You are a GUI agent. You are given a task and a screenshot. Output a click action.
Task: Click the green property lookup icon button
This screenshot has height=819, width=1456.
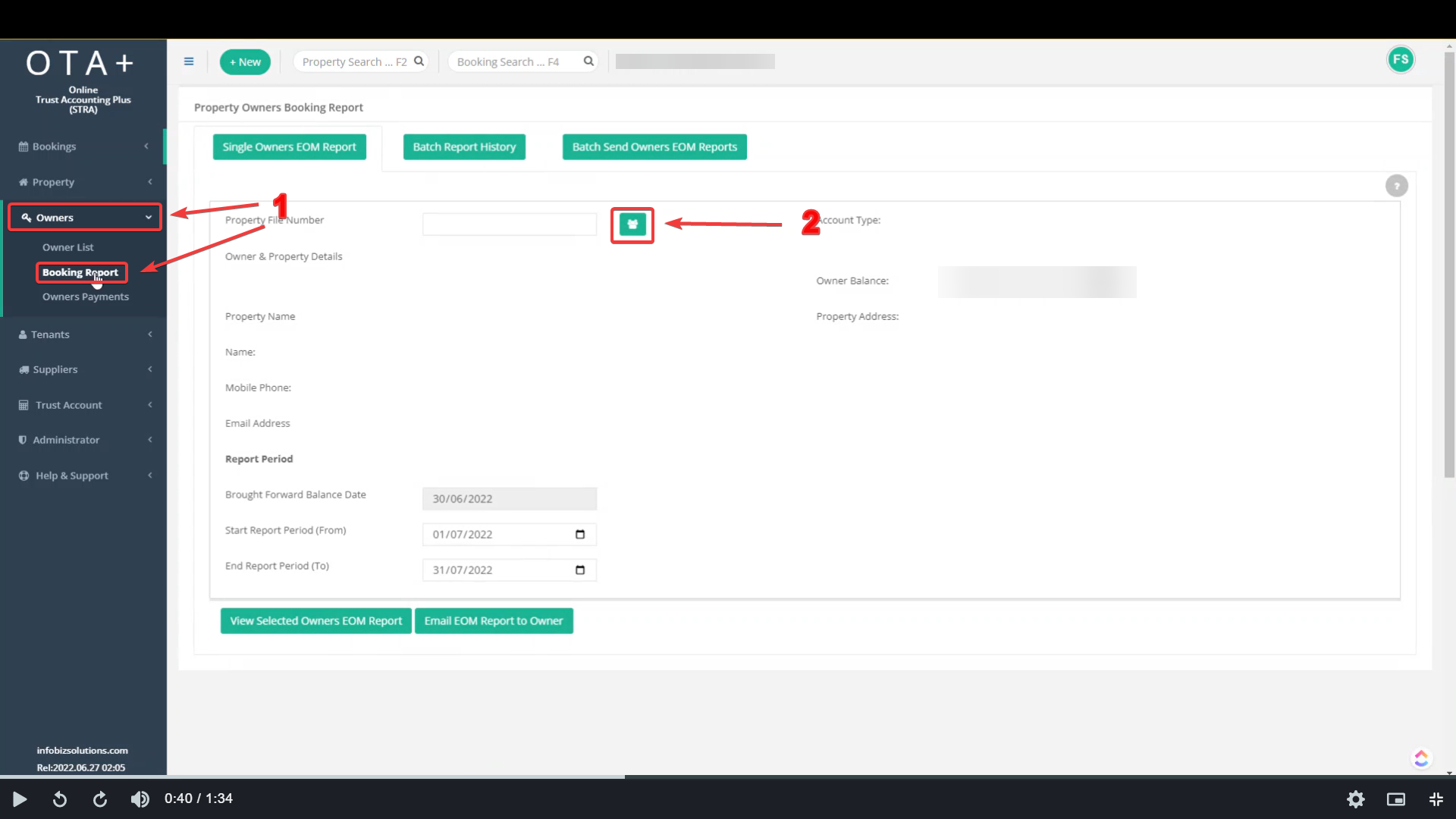click(632, 224)
